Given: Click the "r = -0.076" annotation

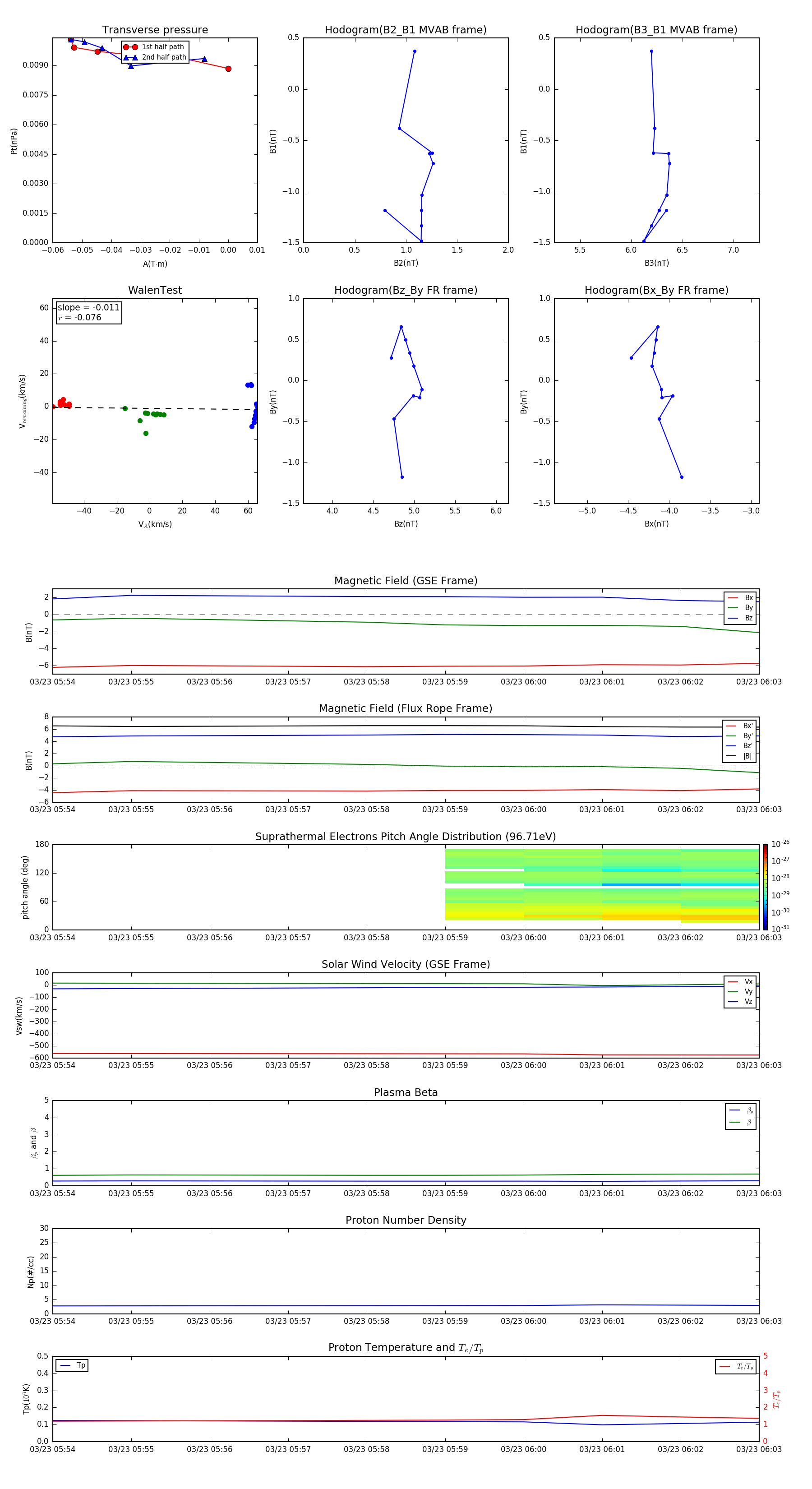Looking at the screenshot, I should tap(80, 317).
